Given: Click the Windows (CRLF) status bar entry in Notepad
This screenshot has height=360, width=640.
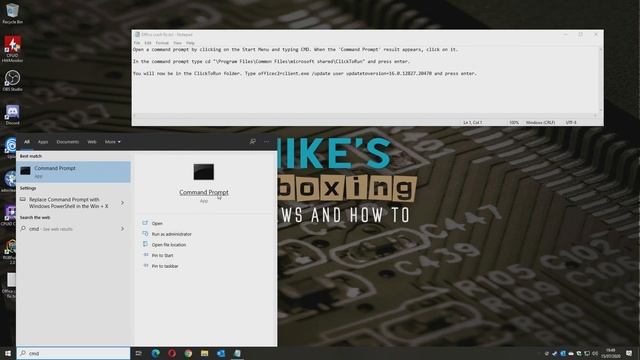Looking at the screenshot, I should click(540, 122).
